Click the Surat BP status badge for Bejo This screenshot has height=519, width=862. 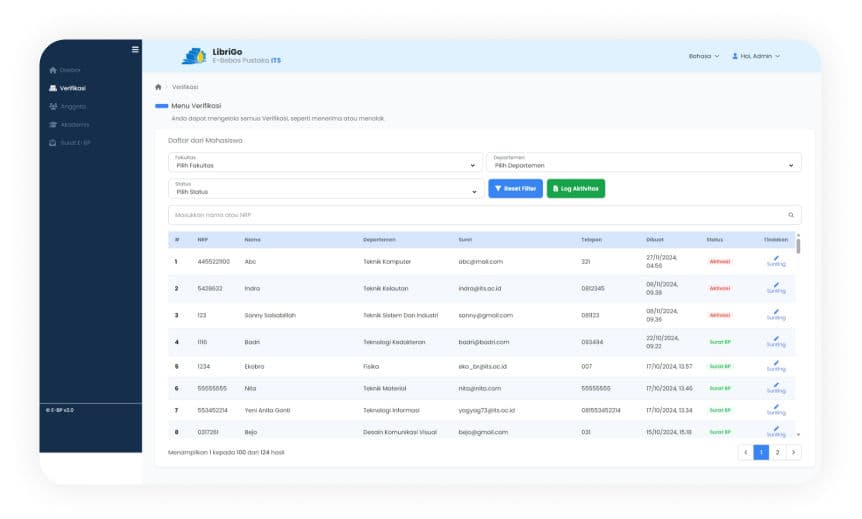point(720,432)
